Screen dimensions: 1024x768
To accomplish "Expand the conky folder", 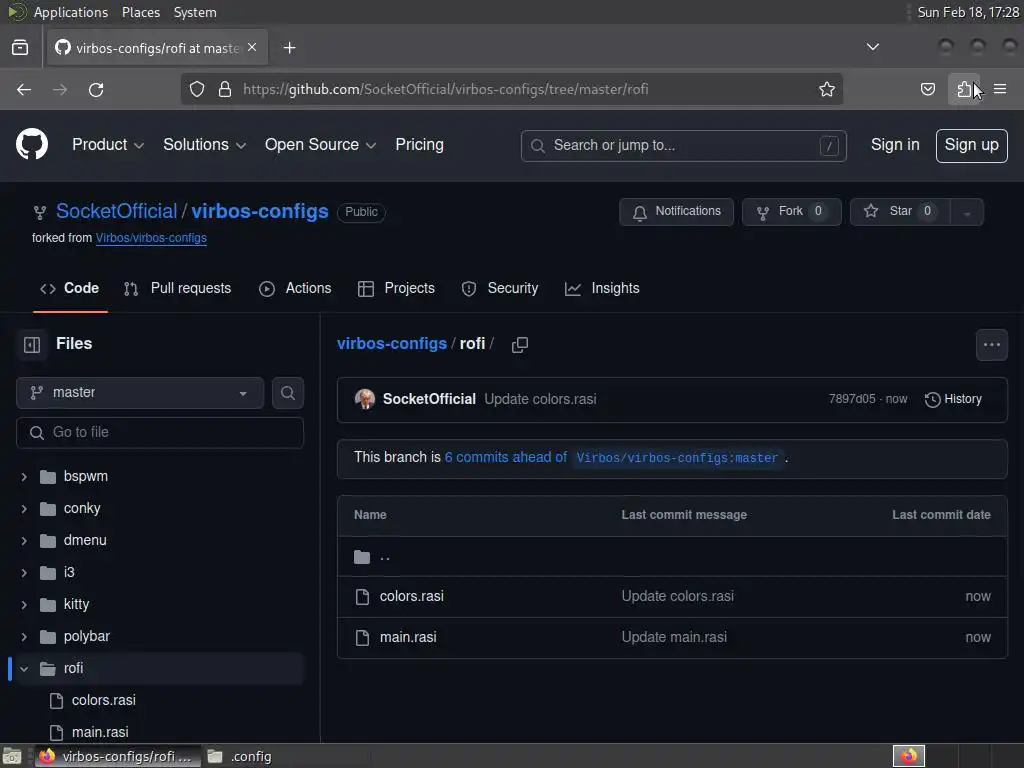I will (x=24, y=509).
